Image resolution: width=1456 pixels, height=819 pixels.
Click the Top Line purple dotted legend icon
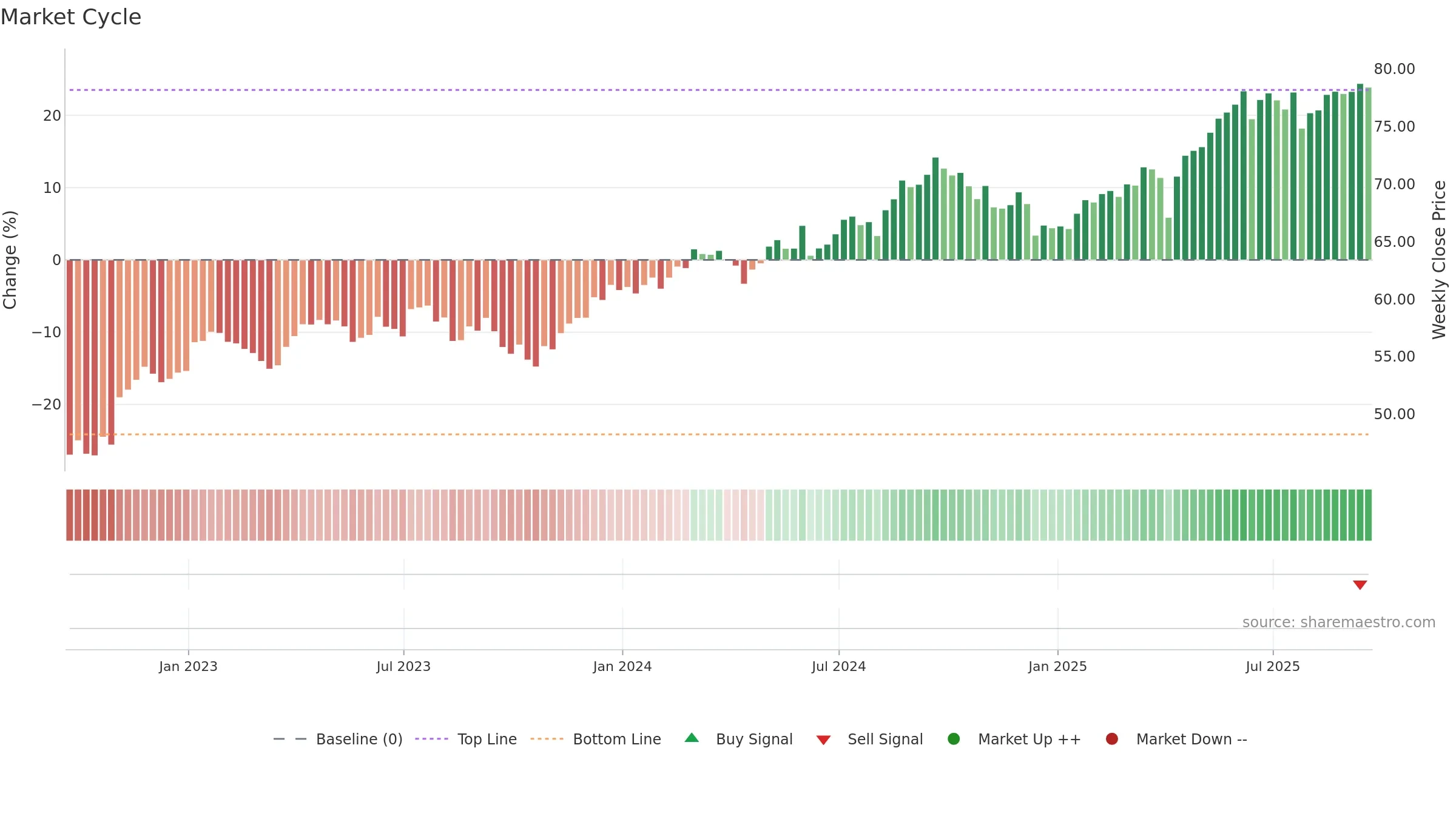[431, 739]
